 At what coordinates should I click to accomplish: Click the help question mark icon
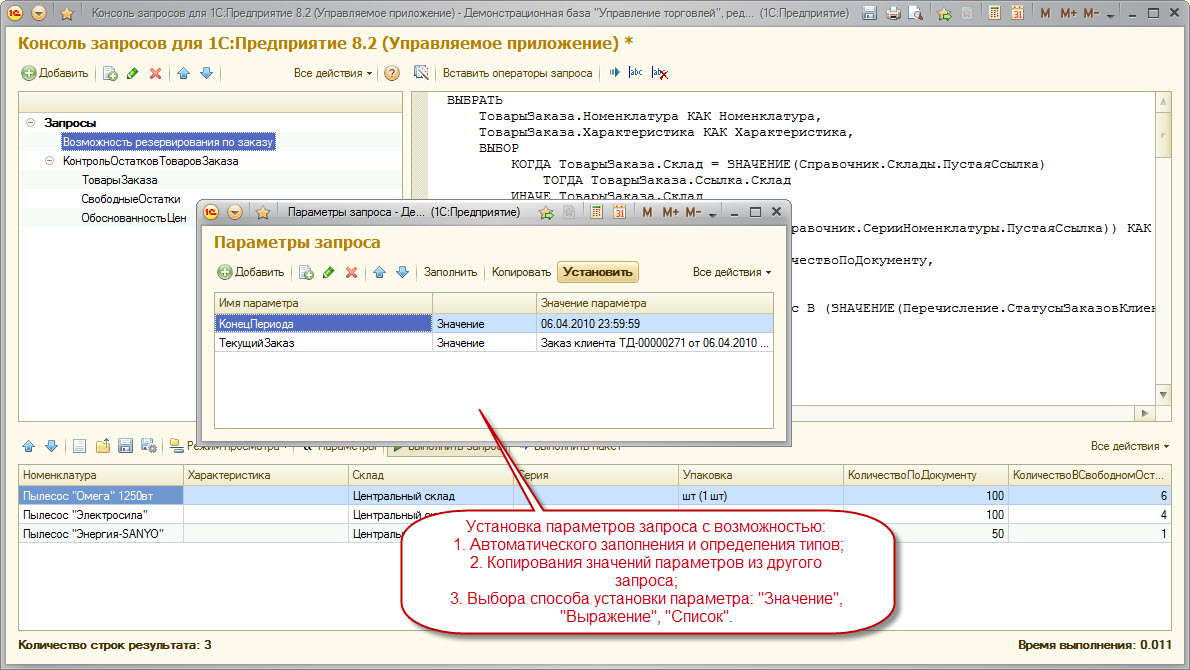[392, 73]
